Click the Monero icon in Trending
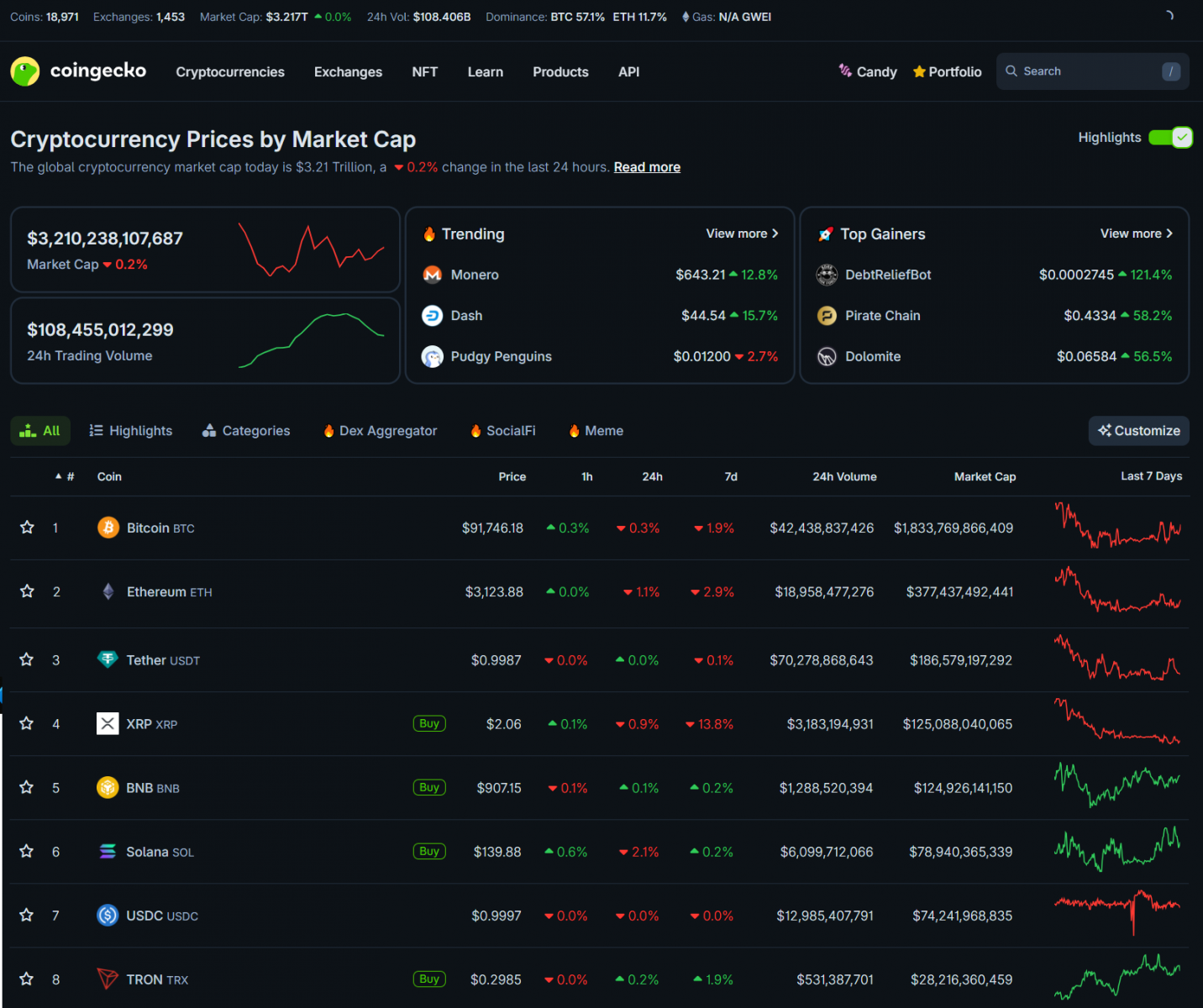This screenshot has width=1203, height=1008. (x=433, y=275)
